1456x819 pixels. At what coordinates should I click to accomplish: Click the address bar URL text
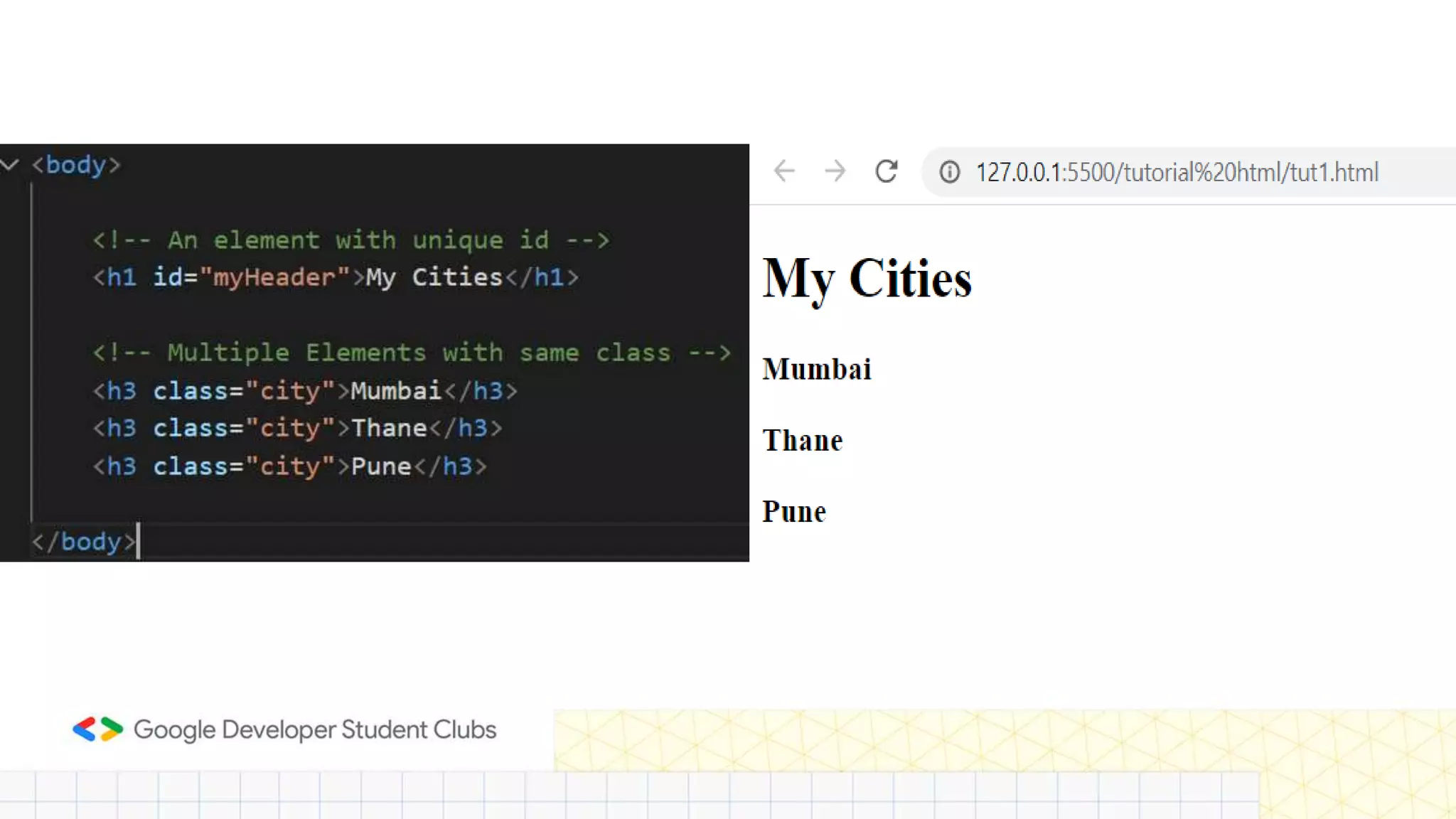point(1177,172)
